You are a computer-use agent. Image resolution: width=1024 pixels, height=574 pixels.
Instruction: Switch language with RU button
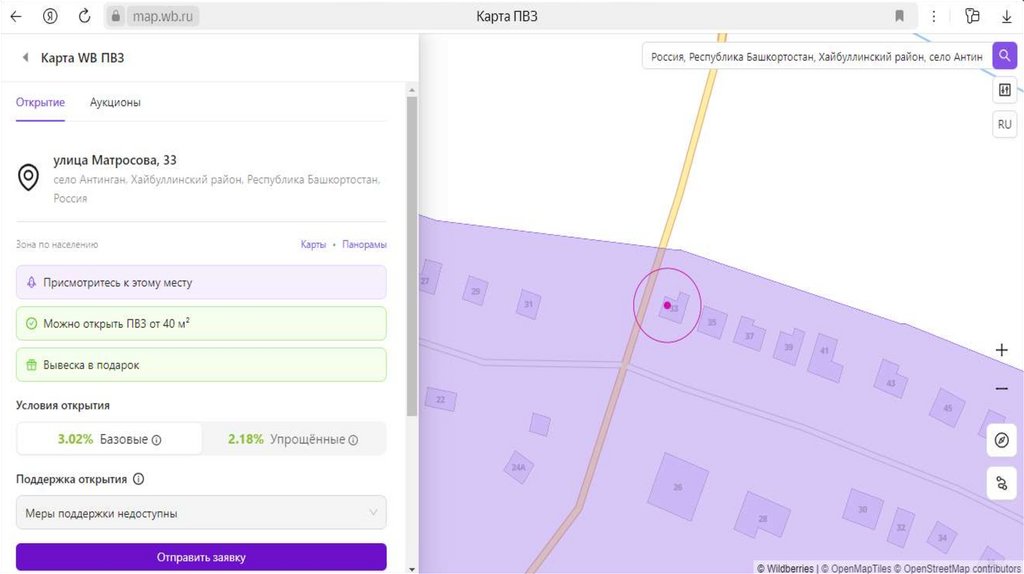pyautogui.click(x=1004, y=124)
